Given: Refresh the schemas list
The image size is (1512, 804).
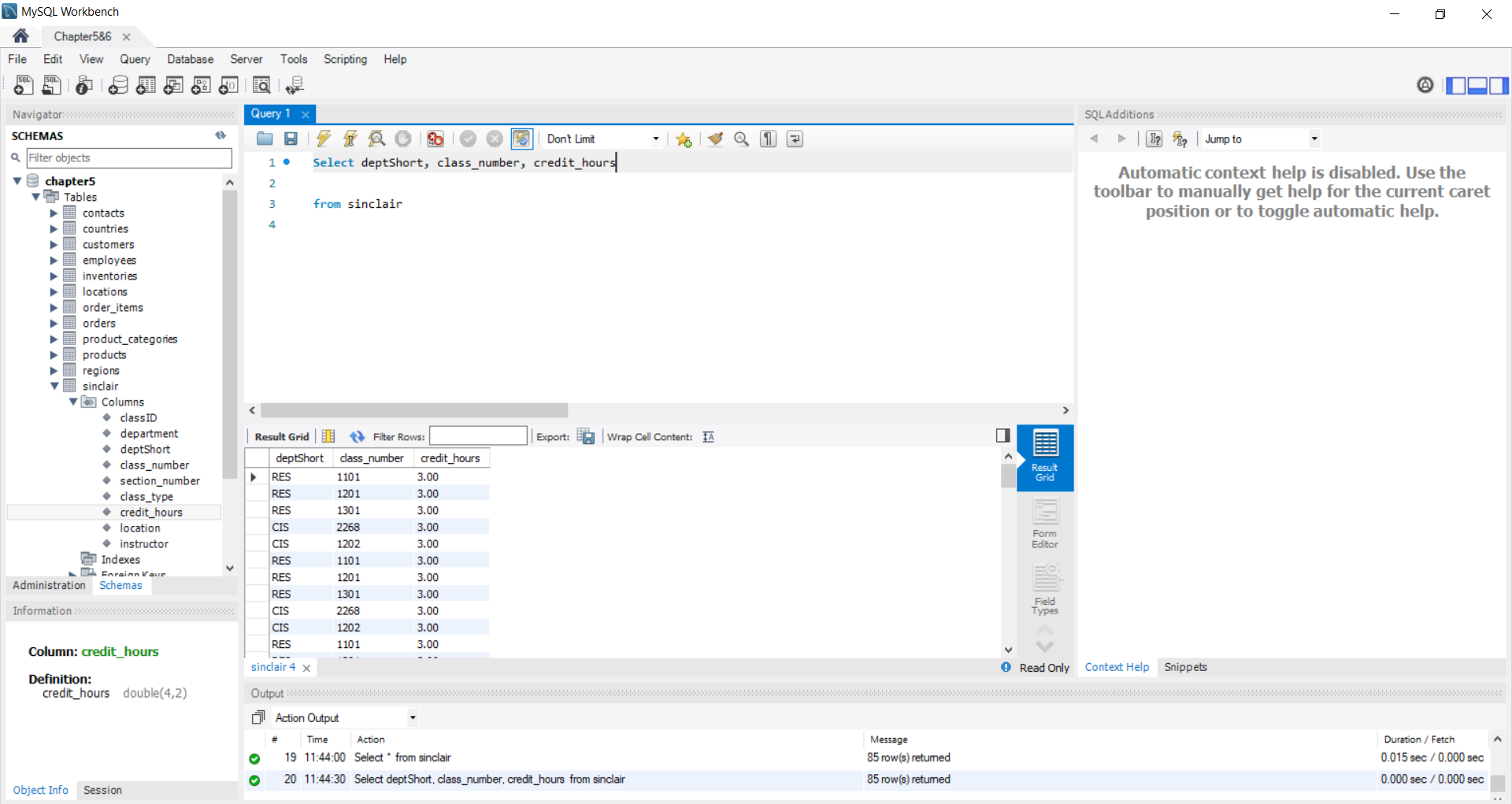Looking at the screenshot, I should [x=220, y=135].
